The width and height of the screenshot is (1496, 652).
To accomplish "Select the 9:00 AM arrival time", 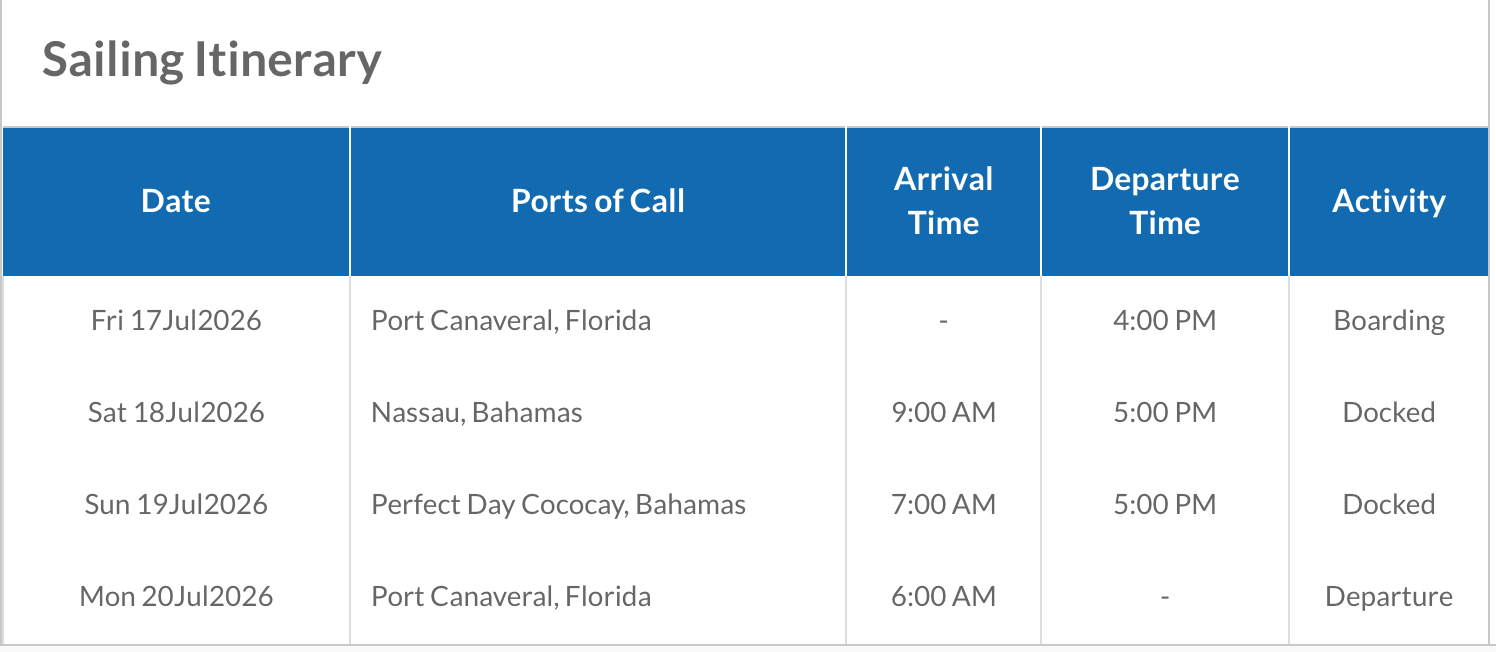I will pos(943,413).
